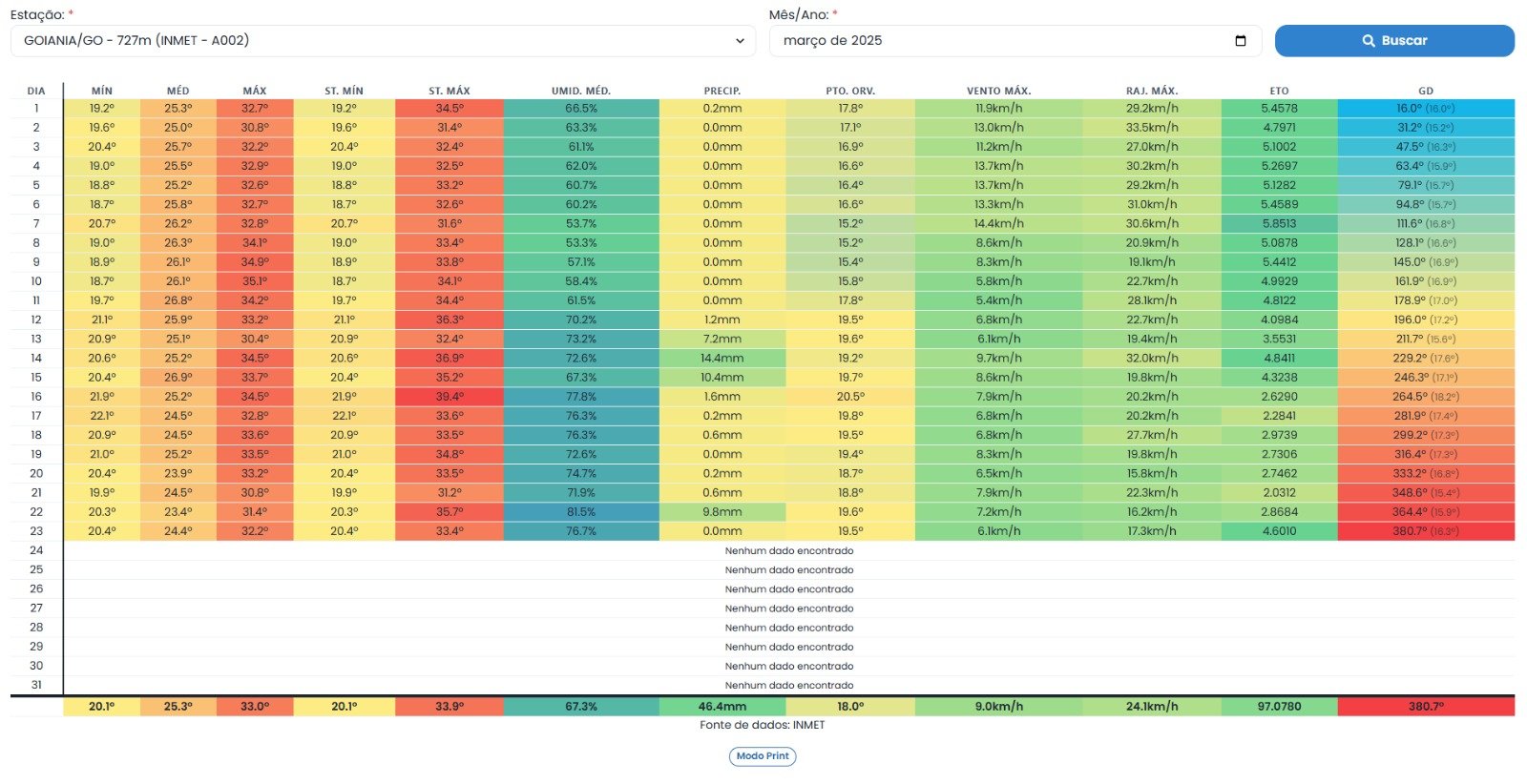This screenshot has width=1527, height=784.
Task: Click the total 46.4mm precipitation summary cell
Action: (x=722, y=707)
